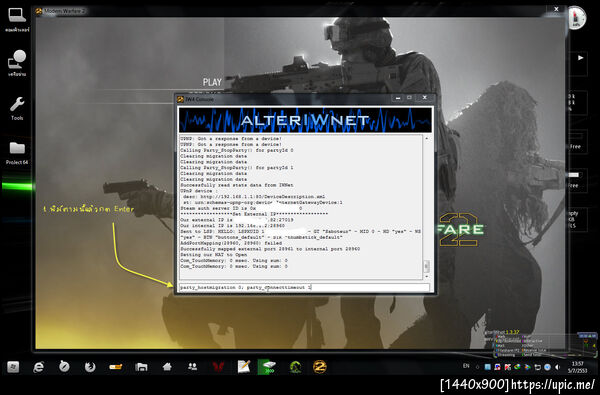Click the console command input field

pos(304,287)
